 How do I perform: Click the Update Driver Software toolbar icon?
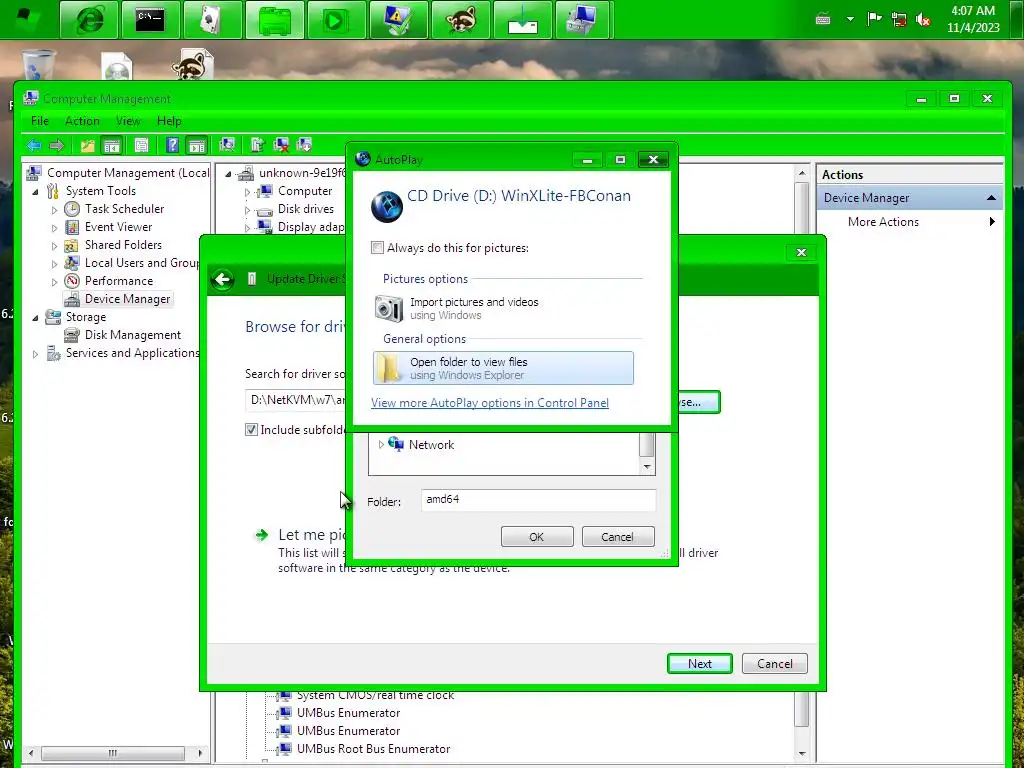(257, 145)
